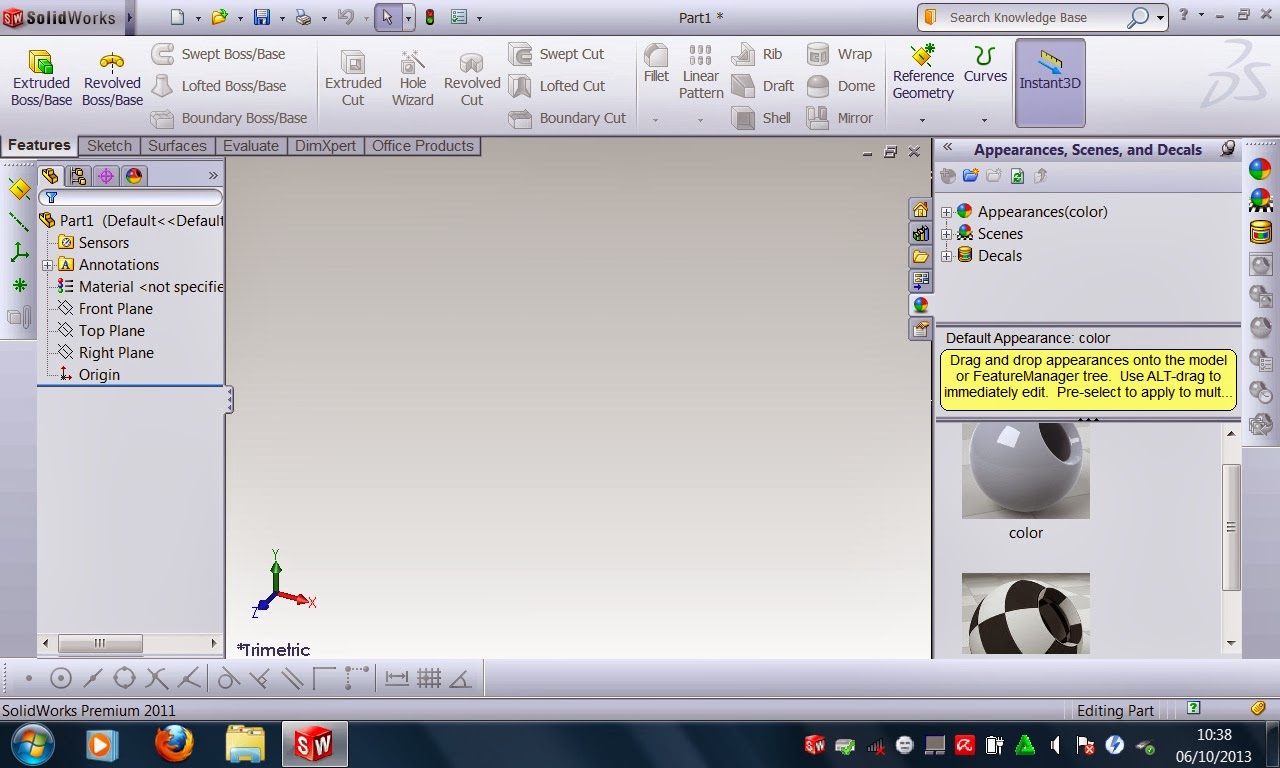Click the Swept Cut tool
Viewport: 1280px width, 768px height.
point(556,54)
